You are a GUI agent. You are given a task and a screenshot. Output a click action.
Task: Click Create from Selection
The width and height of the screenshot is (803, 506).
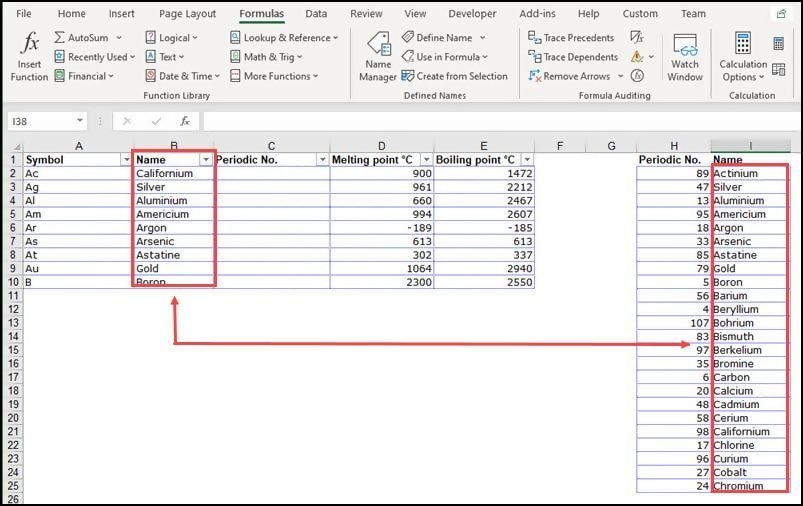click(x=455, y=76)
